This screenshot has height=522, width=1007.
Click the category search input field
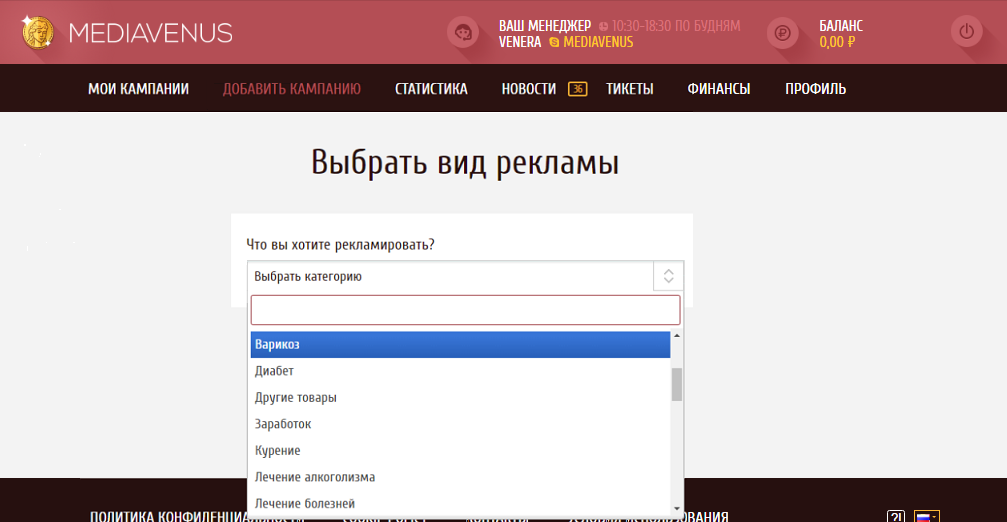click(466, 310)
